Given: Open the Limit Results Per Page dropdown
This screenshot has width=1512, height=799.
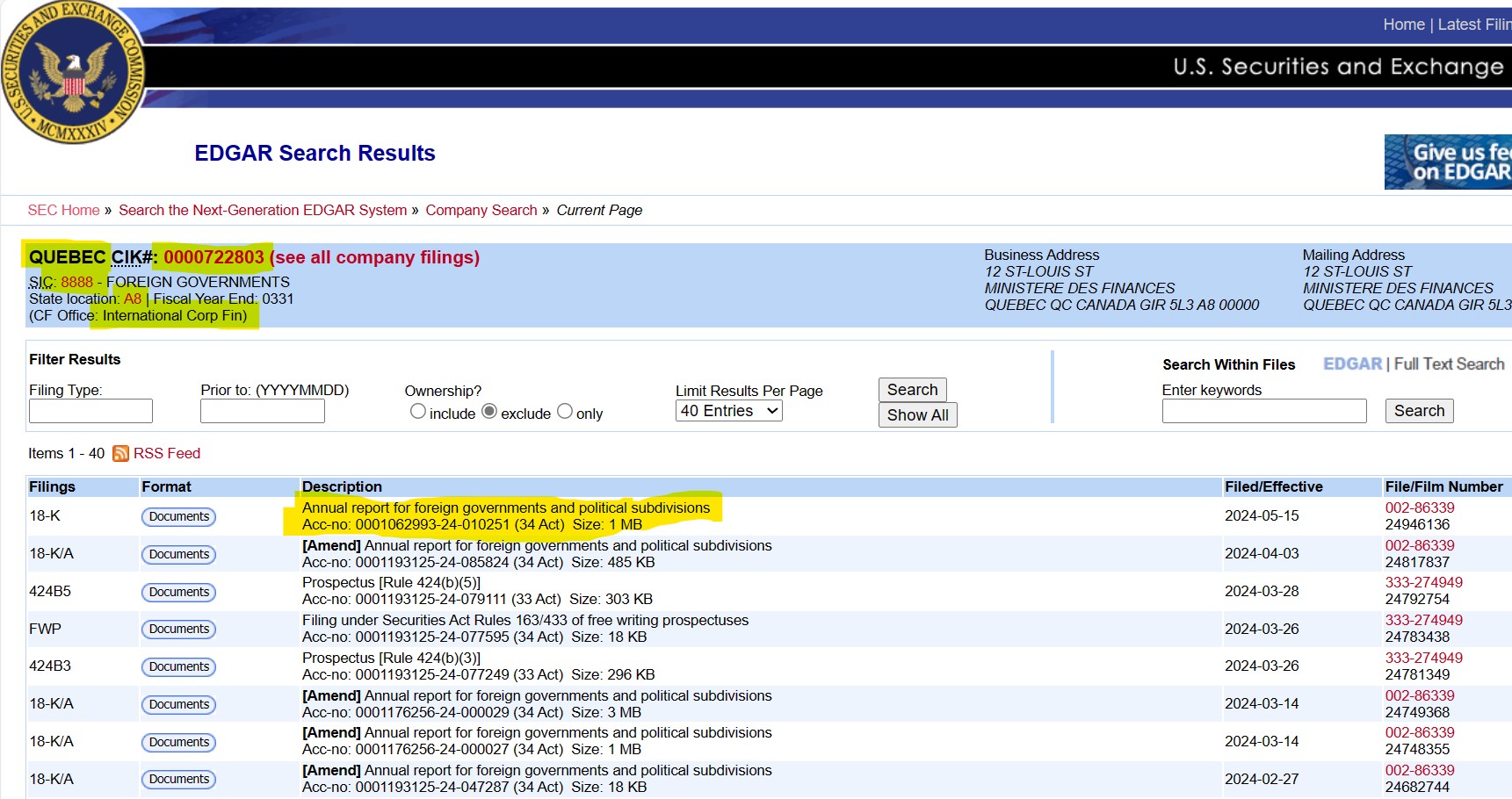Looking at the screenshot, I should click(728, 411).
